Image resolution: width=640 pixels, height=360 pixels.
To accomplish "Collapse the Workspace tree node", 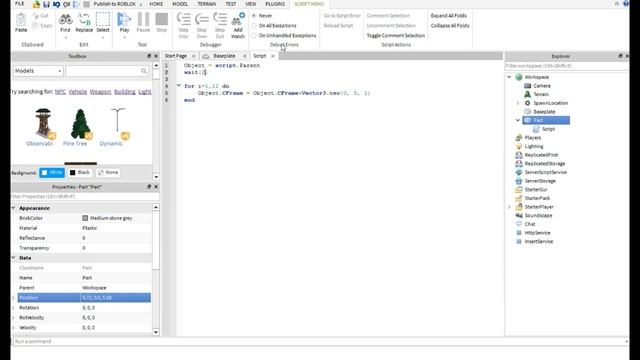I will click(509, 77).
